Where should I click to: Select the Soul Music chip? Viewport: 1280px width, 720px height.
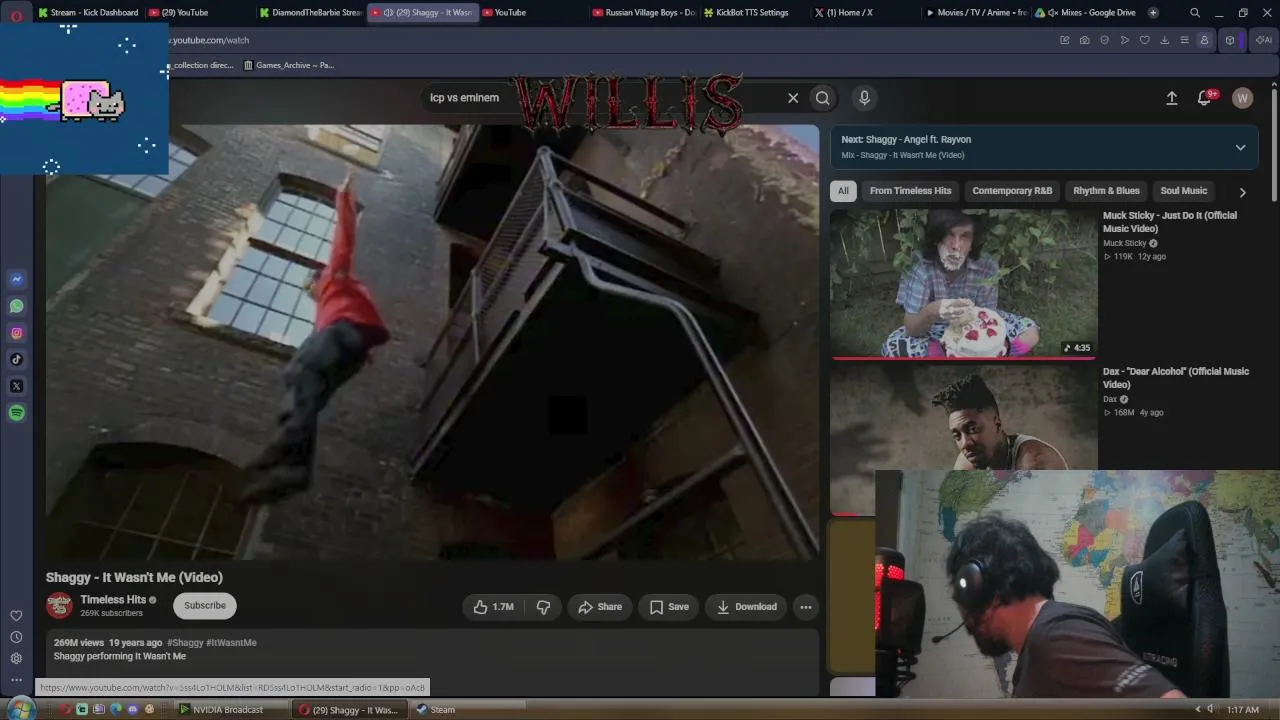(1184, 191)
